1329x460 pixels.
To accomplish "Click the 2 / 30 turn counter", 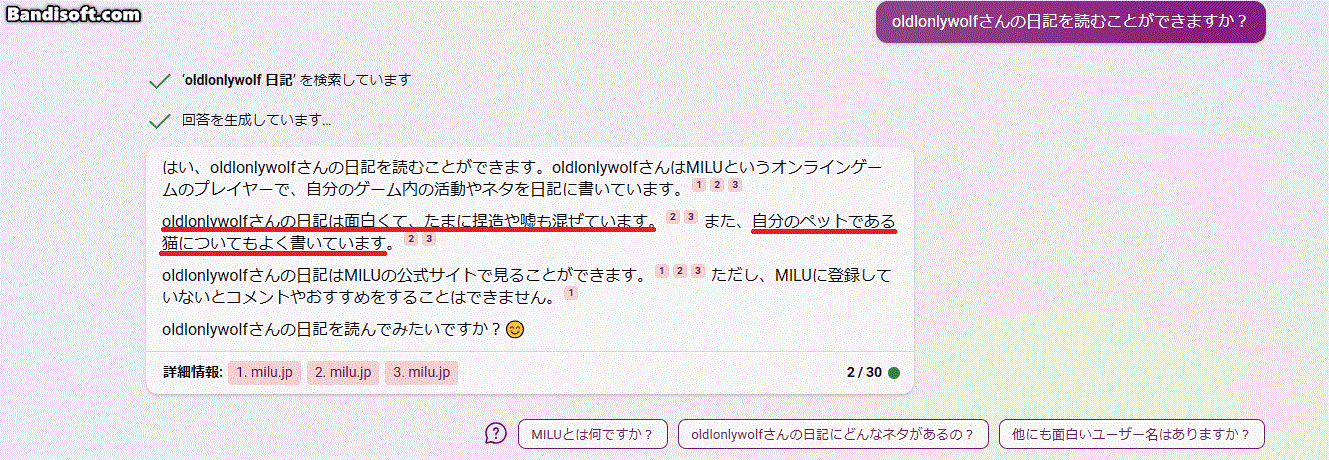I will pyautogui.click(x=864, y=373).
